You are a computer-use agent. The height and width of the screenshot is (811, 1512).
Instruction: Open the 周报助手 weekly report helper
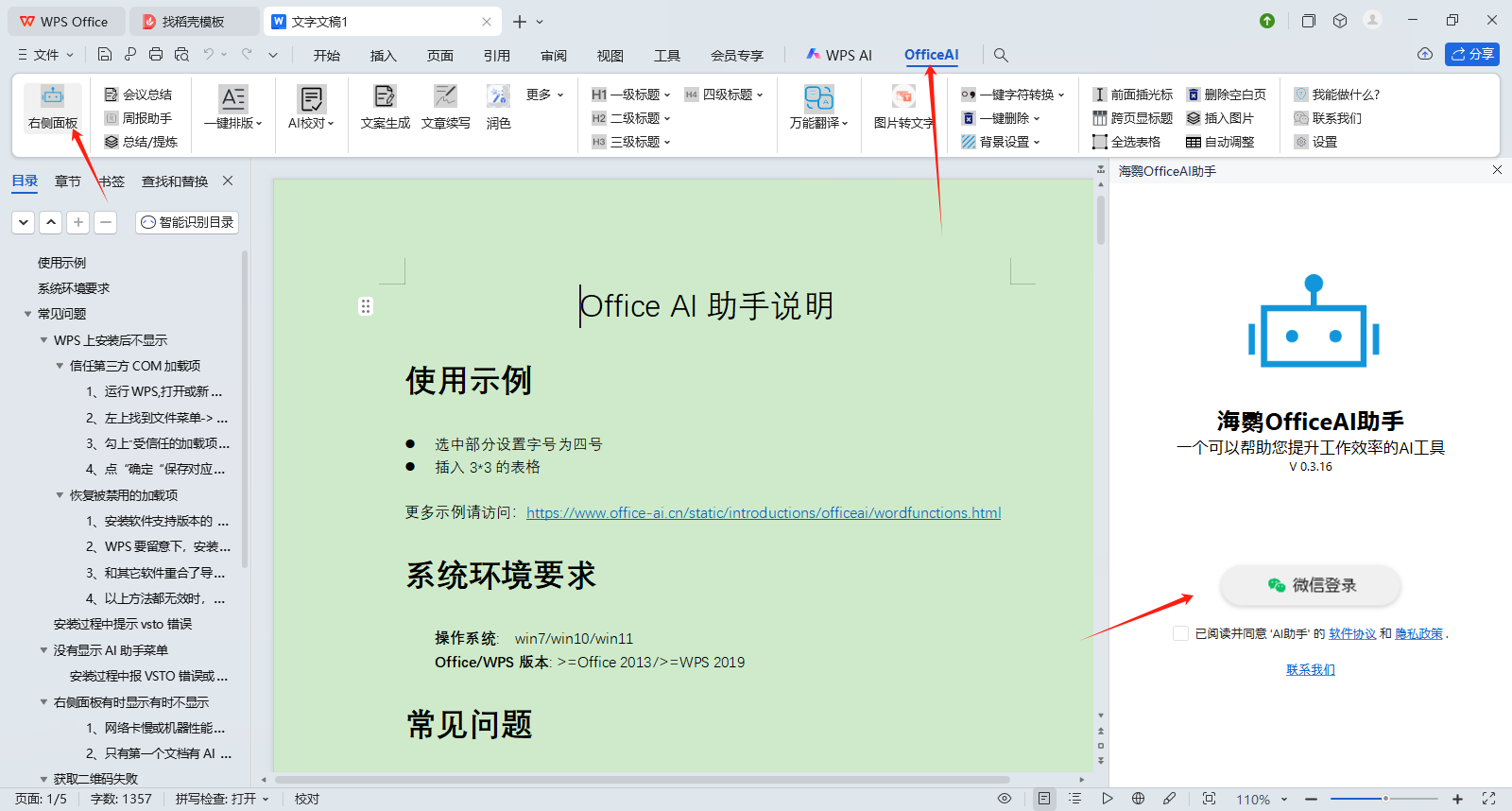click(x=138, y=118)
